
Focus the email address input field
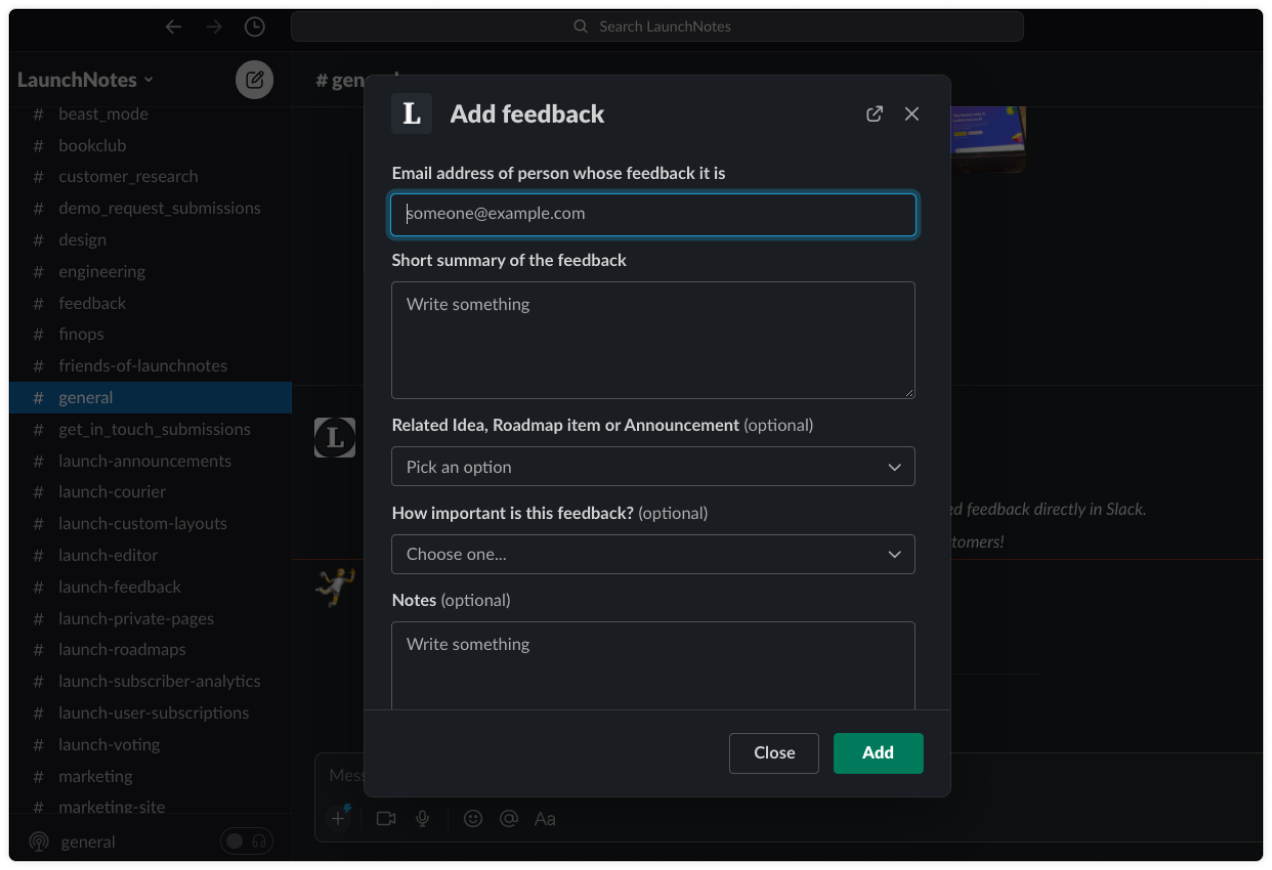[x=653, y=214]
